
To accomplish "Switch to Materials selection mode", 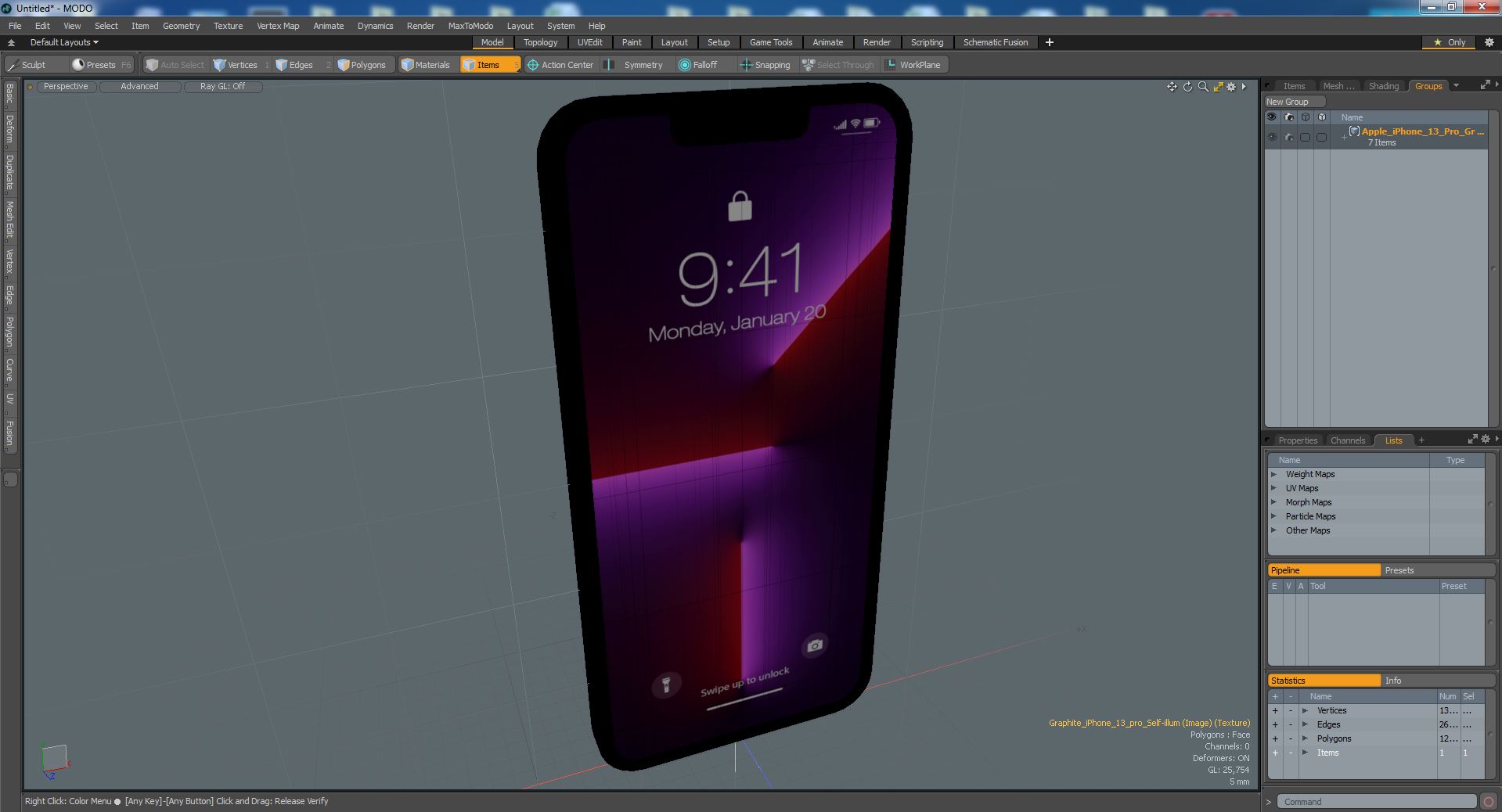I will [426, 65].
